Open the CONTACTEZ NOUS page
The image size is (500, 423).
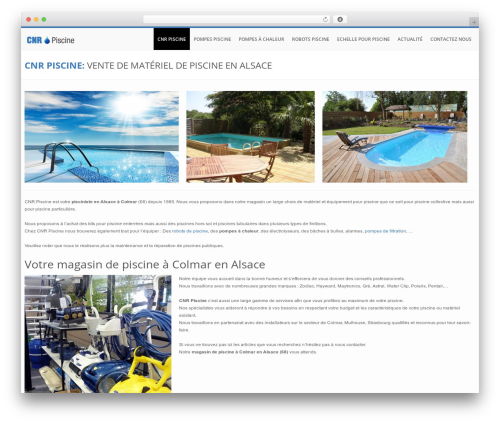pos(451,39)
